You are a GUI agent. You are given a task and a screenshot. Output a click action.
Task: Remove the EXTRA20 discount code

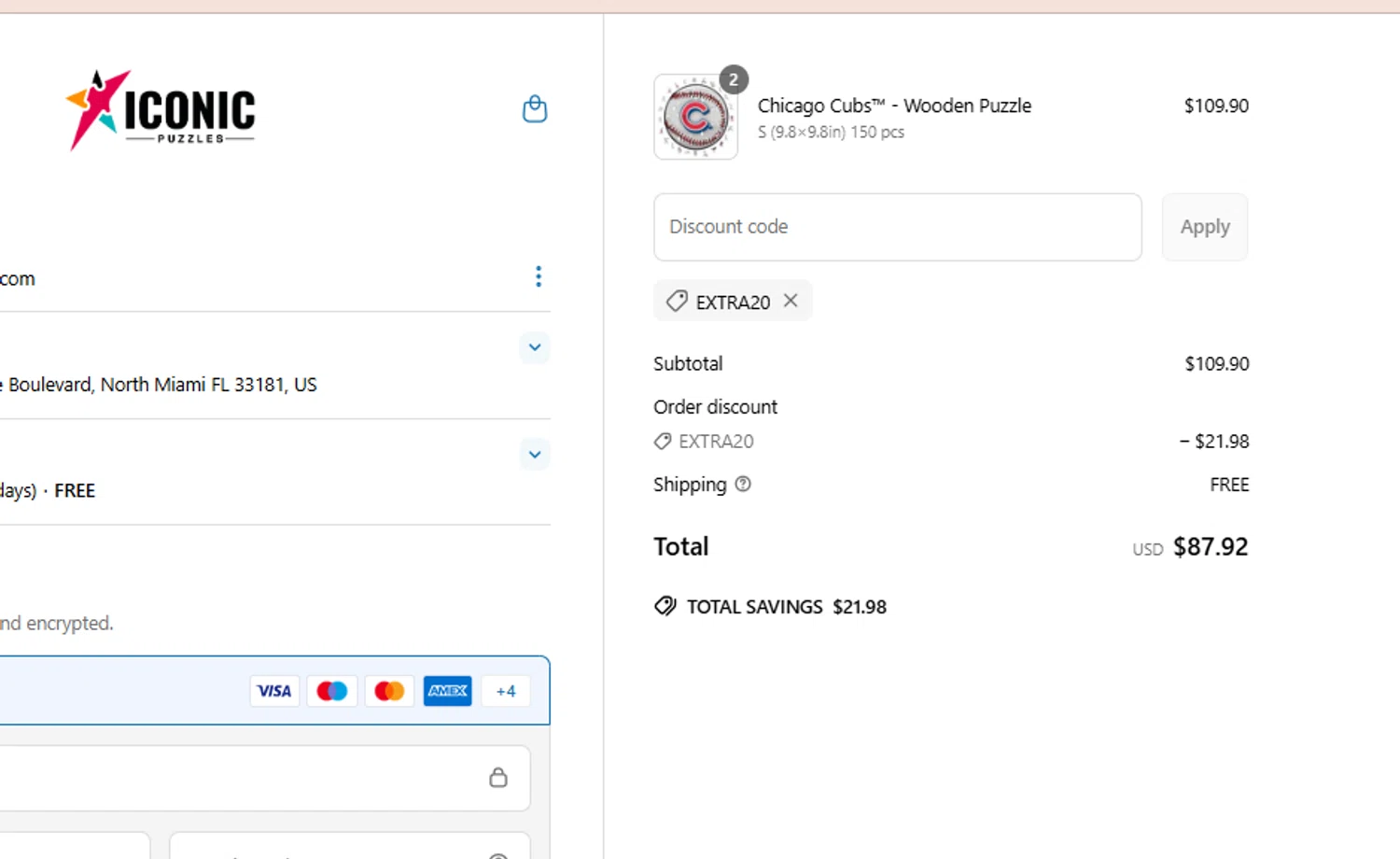pyautogui.click(x=791, y=301)
